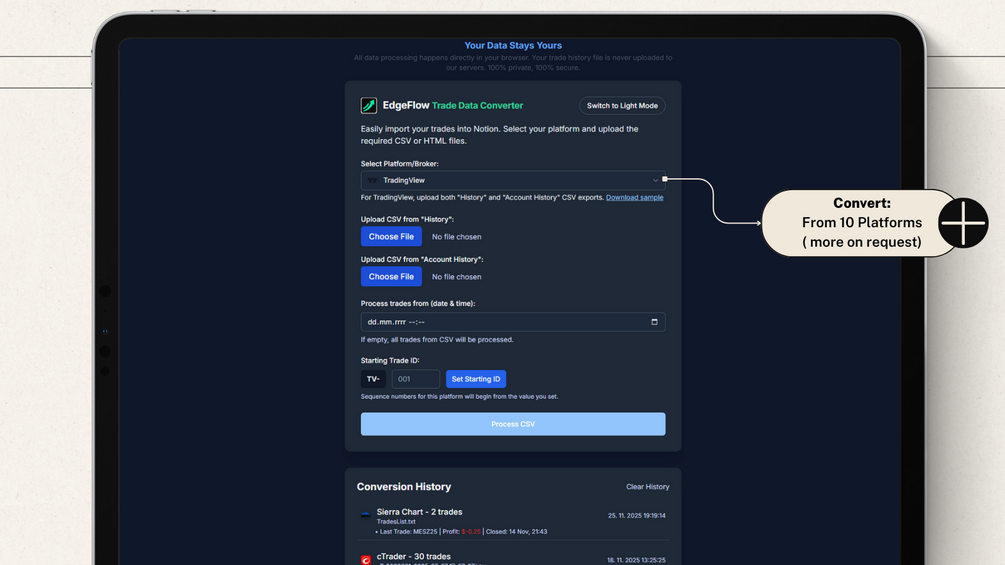Click the Sierra Chart platform icon
Image resolution: width=1005 pixels, height=565 pixels.
tap(365, 514)
